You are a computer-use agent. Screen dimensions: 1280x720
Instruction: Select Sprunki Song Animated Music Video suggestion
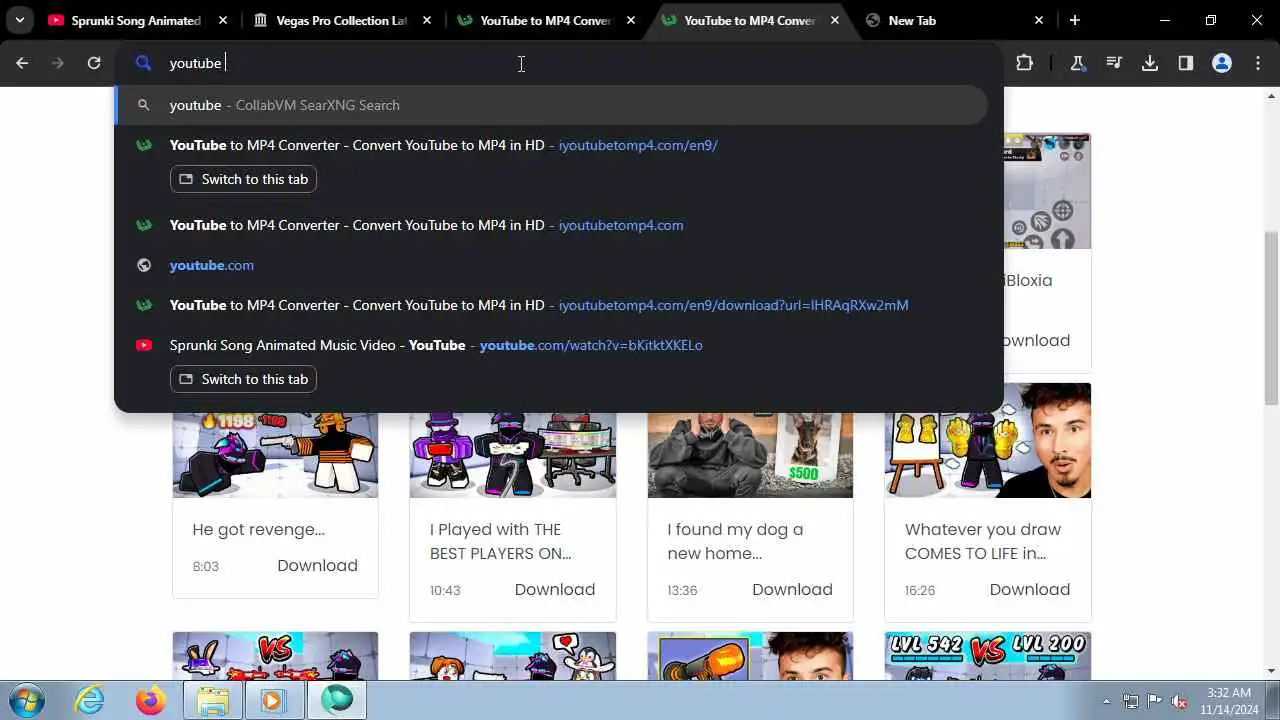click(552, 345)
